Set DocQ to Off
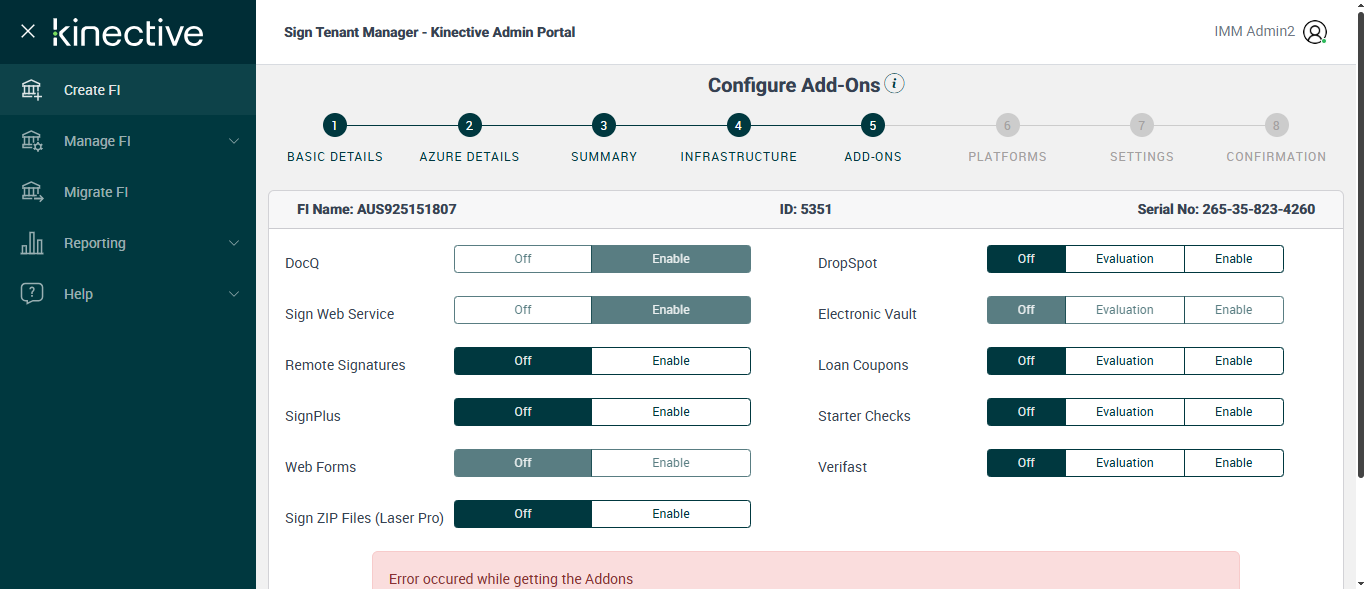Screen dimensions: 1366x589 point(523,259)
